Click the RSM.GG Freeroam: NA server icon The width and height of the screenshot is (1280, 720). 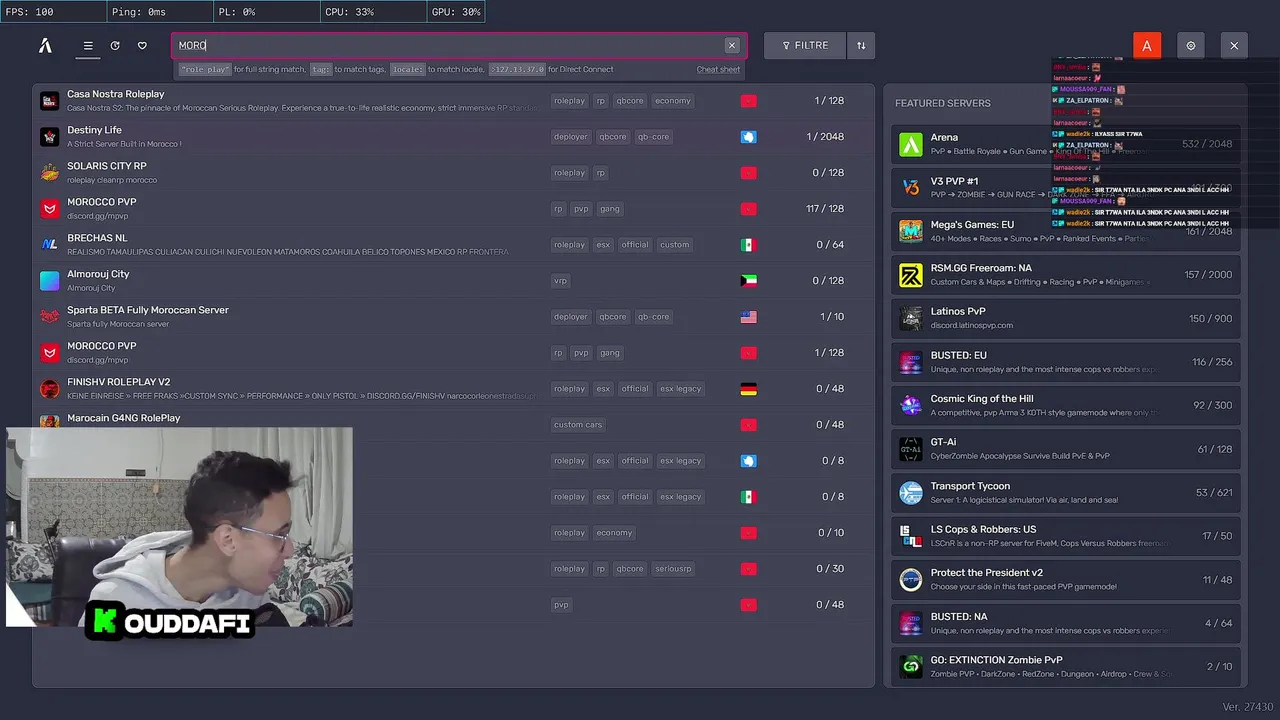911,275
